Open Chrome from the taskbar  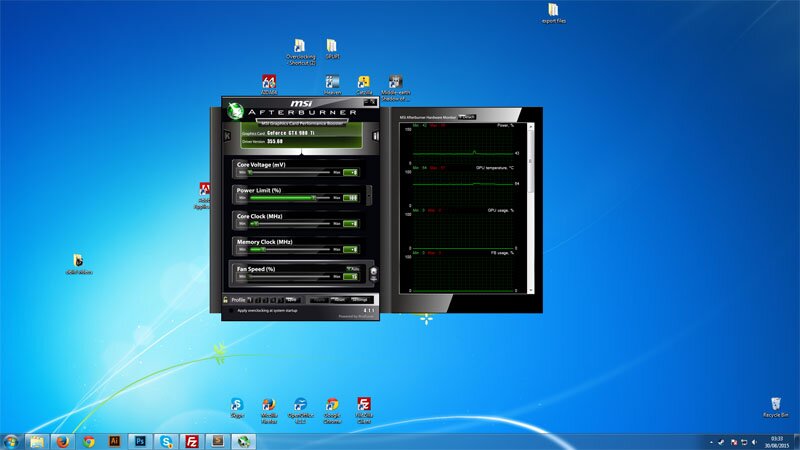(x=89, y=441)
